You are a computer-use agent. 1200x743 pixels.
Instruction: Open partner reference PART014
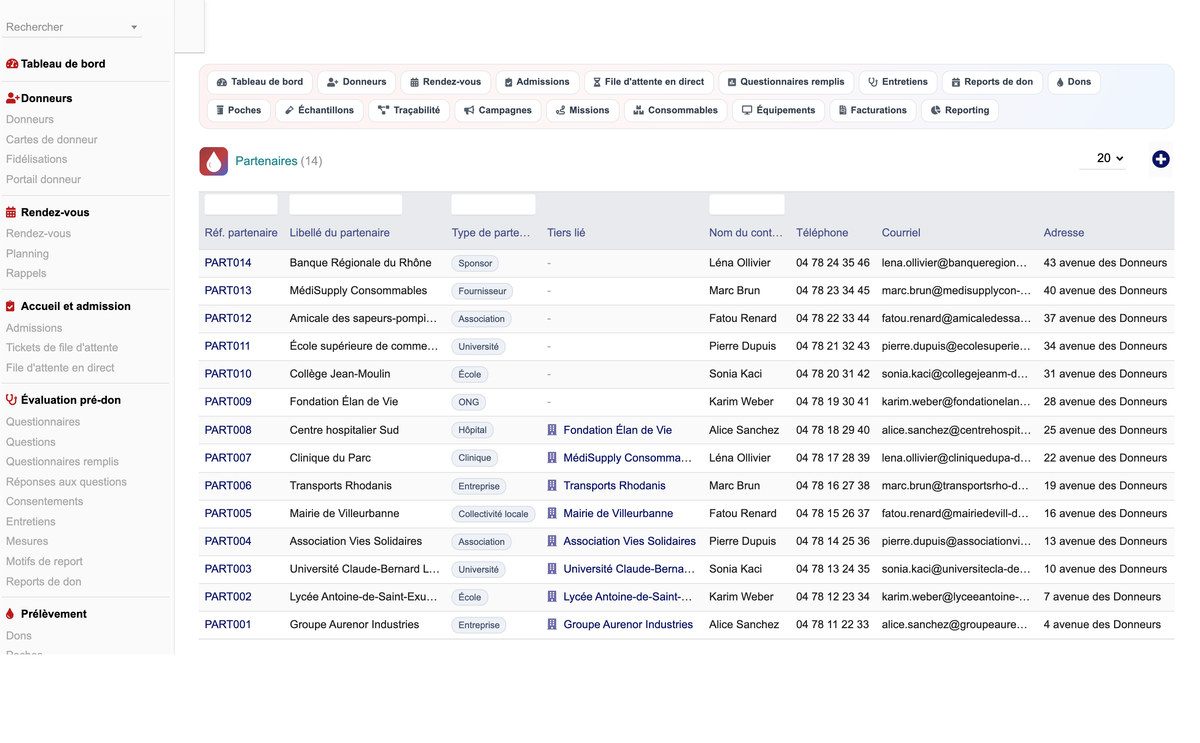pyautogui.click(x=228, y=263)
